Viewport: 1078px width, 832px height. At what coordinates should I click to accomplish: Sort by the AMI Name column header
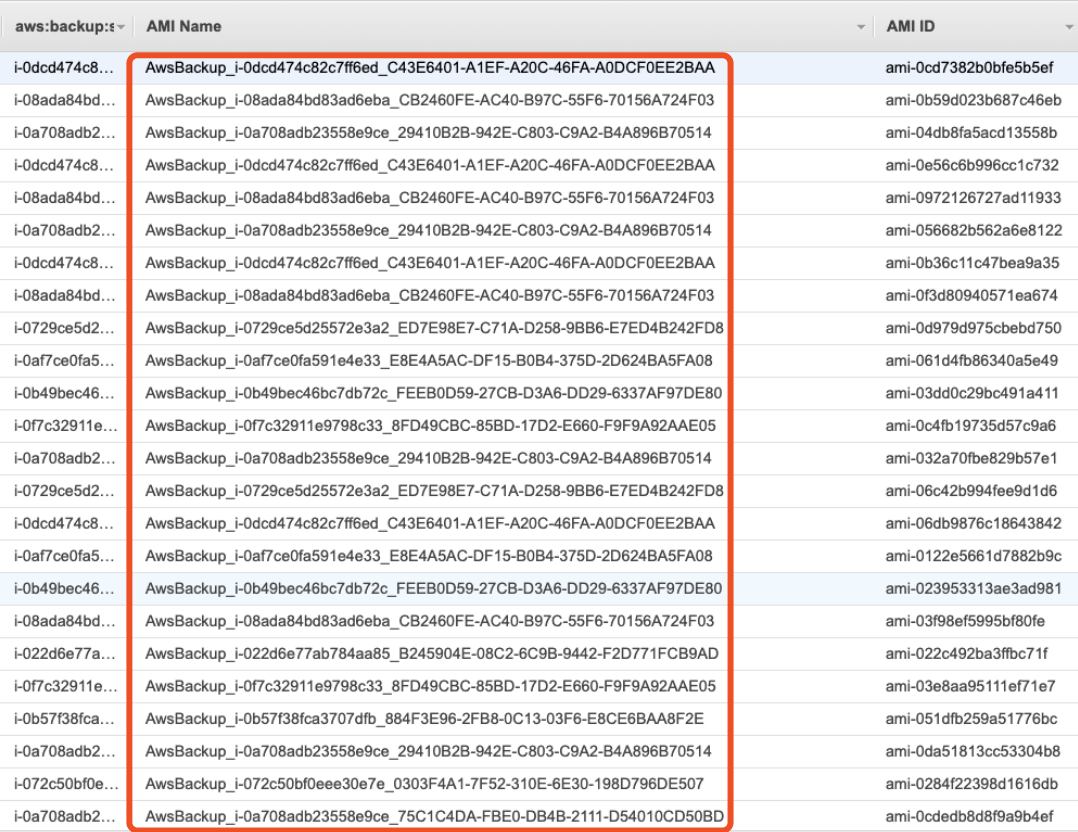[x=184, y=26]
